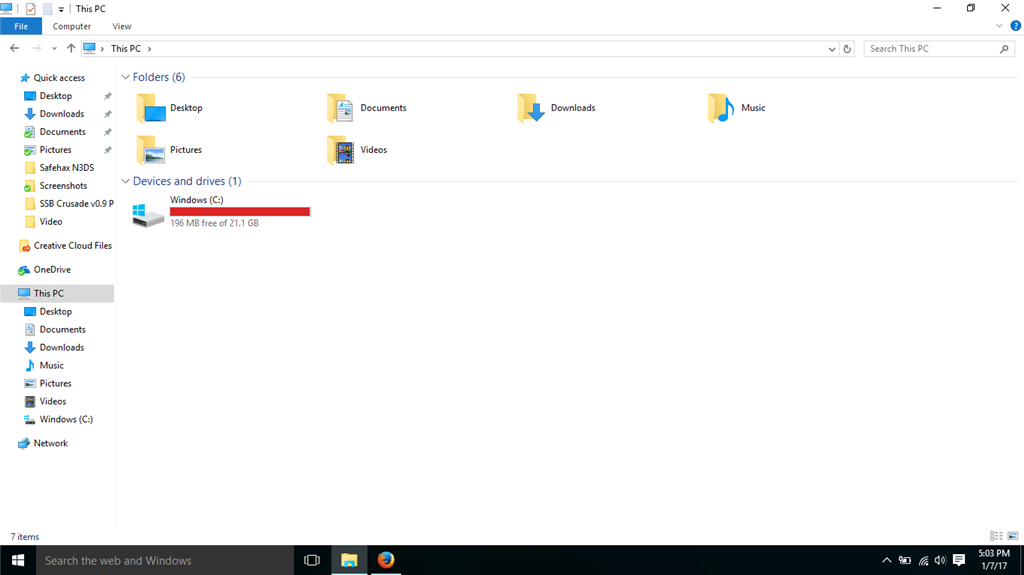
Task: Click the Search the web and Windows box
Action: tap(165, 561)
